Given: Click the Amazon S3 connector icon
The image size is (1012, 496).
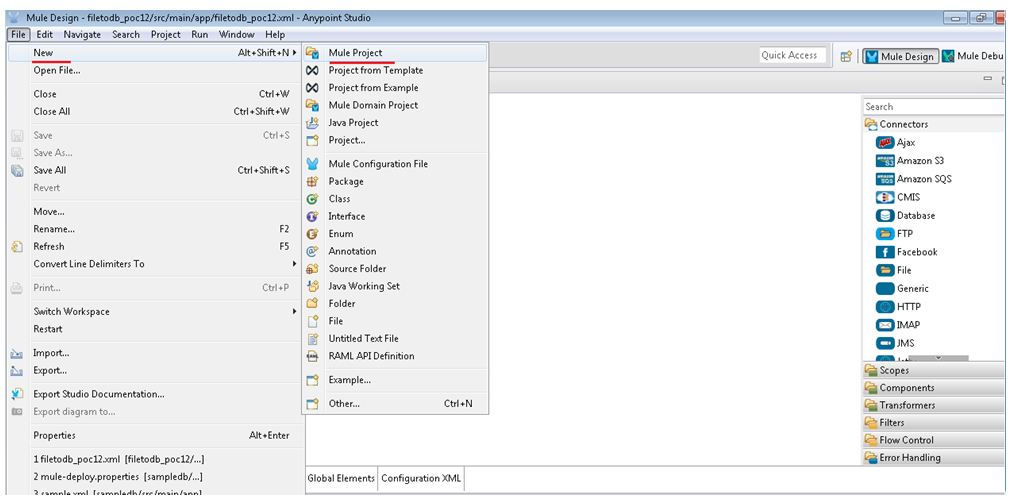Looking at the screenshot, I should pos(885,161).
